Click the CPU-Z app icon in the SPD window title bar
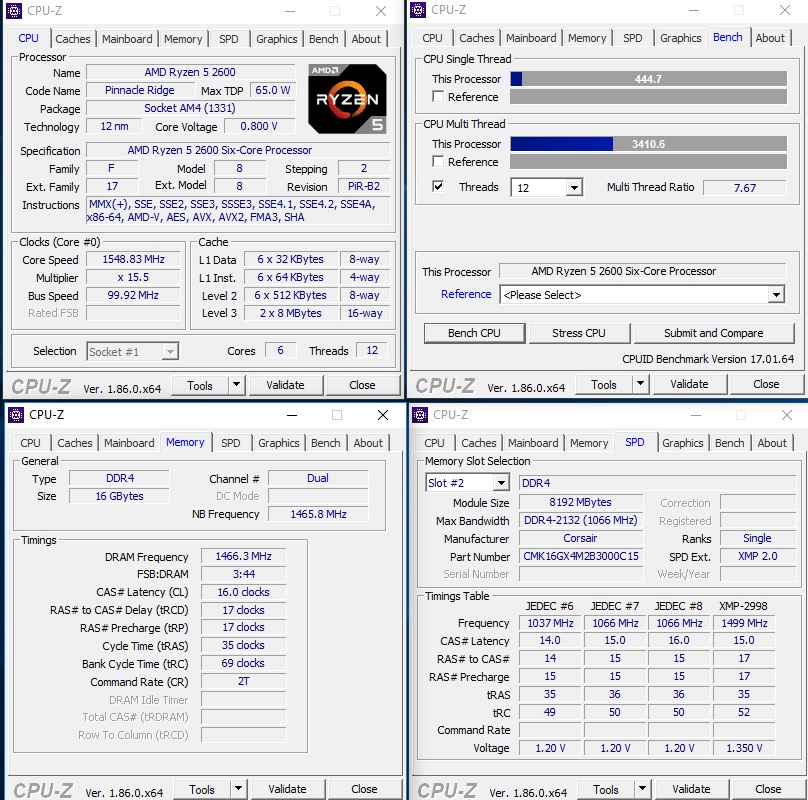Viewport: 808px width, 800px height. pyautogui.click(x=420, y=415)
